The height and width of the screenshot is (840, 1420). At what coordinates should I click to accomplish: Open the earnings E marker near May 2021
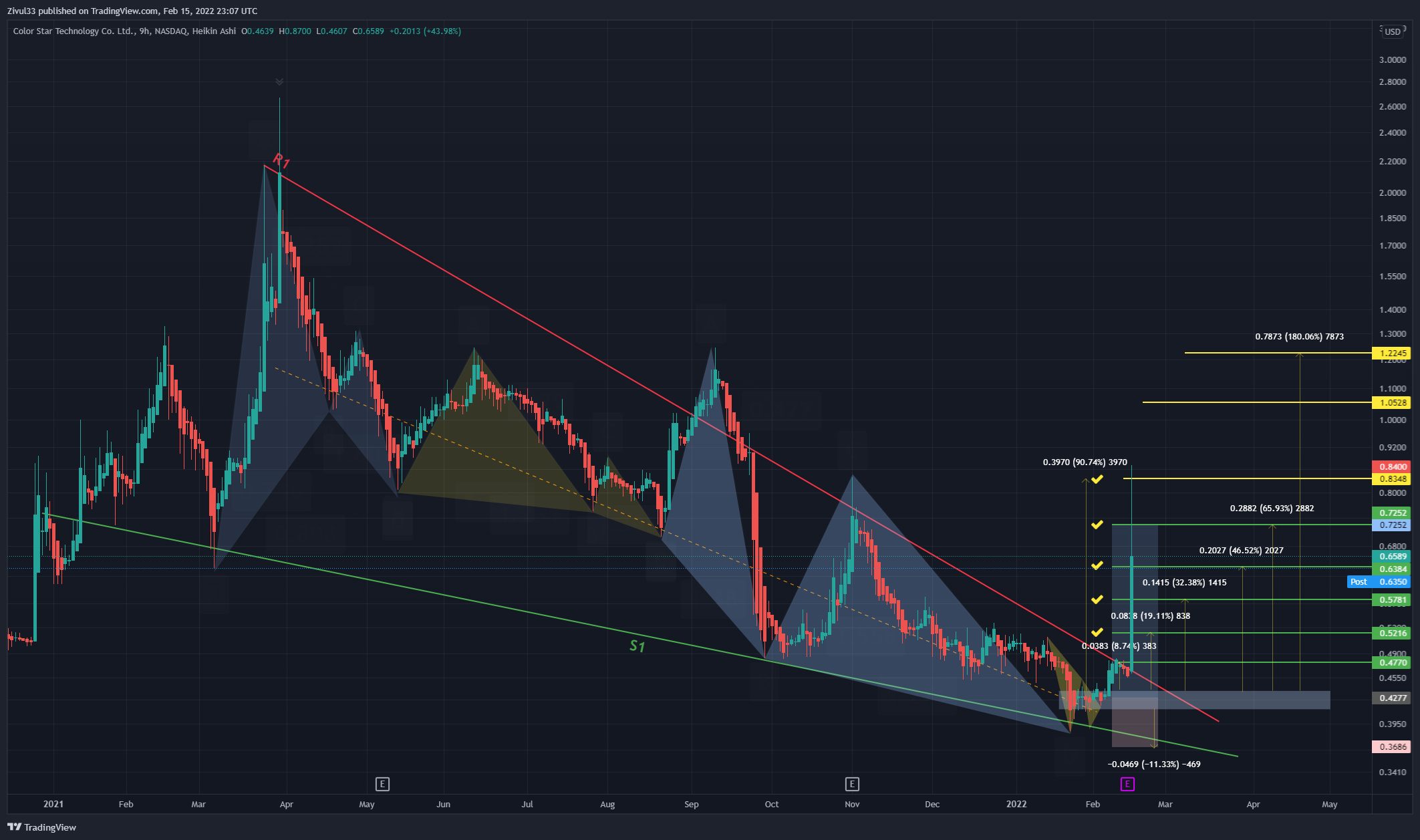(x=382, y=784)
